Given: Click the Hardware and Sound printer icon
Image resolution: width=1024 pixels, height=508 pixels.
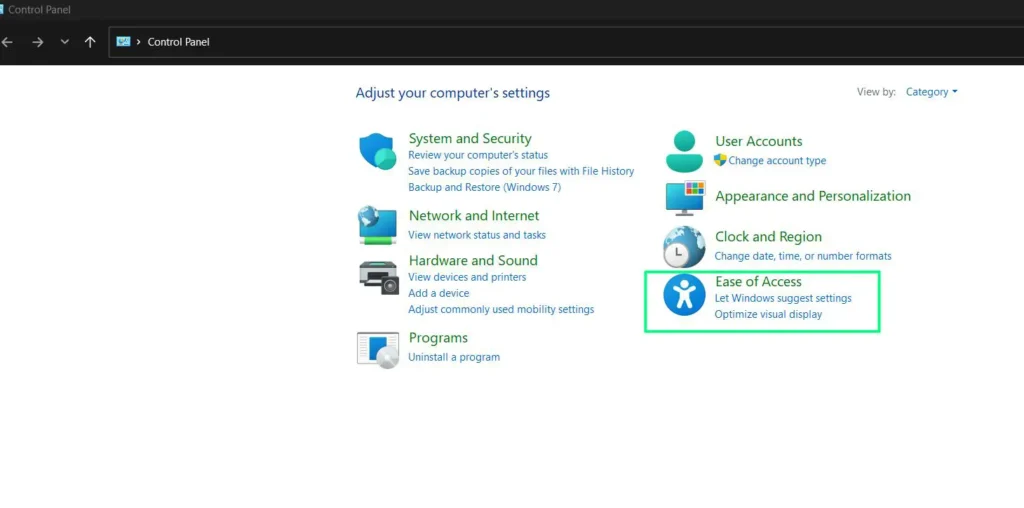Looking at the screenshot, I should pos(379,278).
